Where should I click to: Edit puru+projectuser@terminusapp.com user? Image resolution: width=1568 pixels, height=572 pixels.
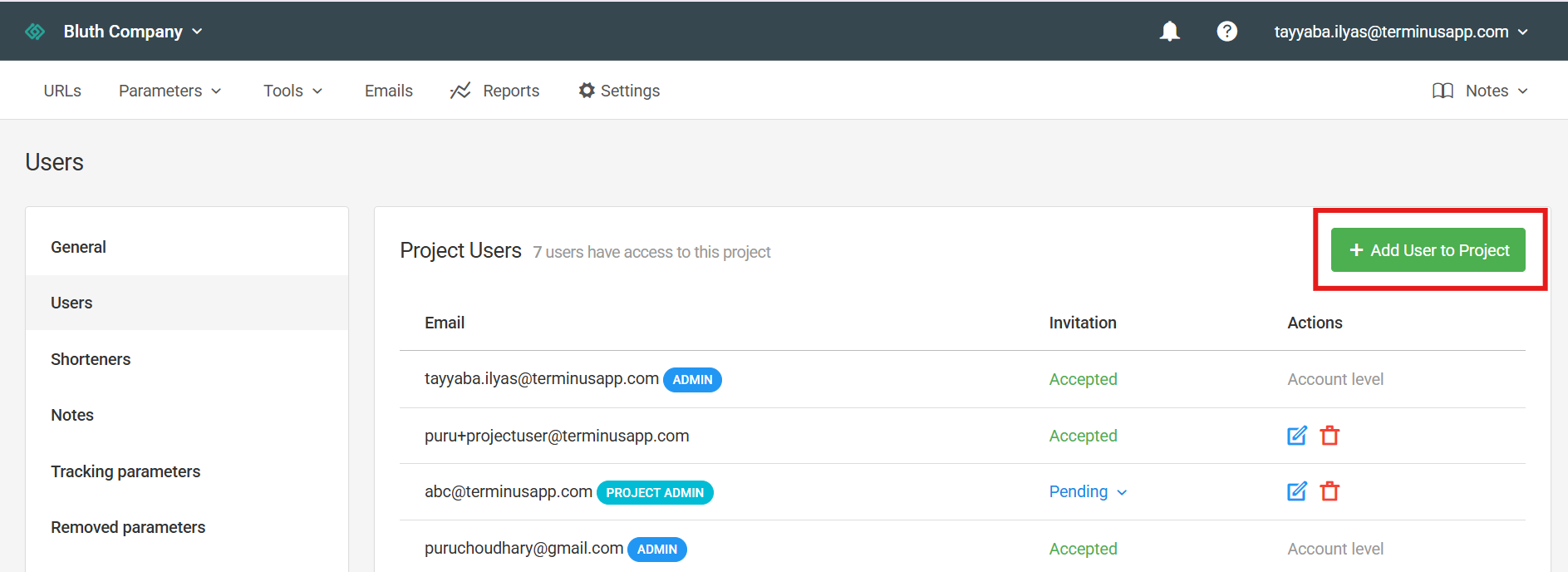click(1297, 436)
